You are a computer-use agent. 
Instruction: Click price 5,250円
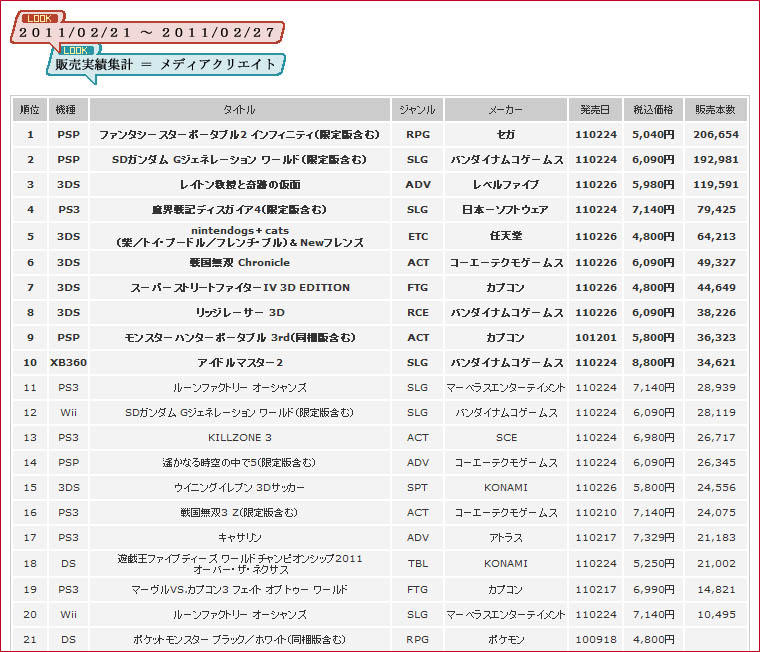[653, 564]
